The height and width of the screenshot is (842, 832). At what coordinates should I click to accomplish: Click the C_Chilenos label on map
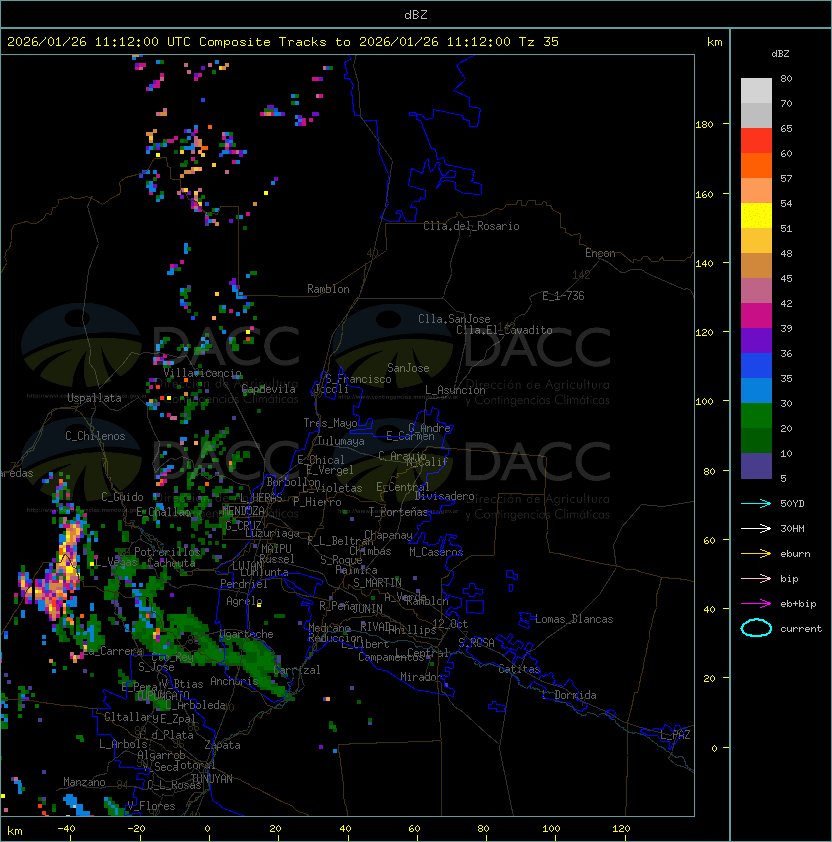pos(95,436)
